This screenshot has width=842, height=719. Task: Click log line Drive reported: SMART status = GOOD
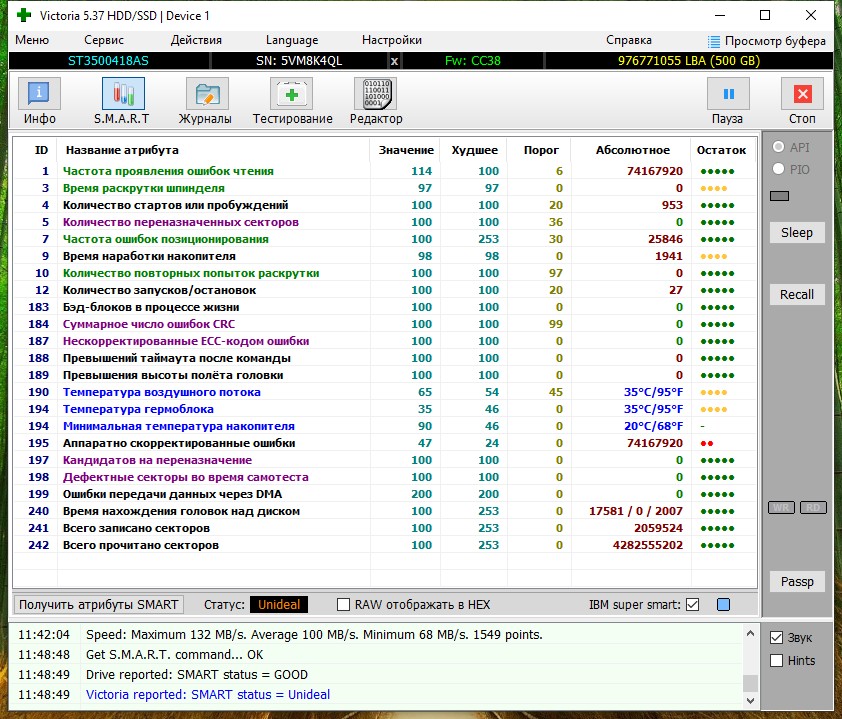click(197, 674)
